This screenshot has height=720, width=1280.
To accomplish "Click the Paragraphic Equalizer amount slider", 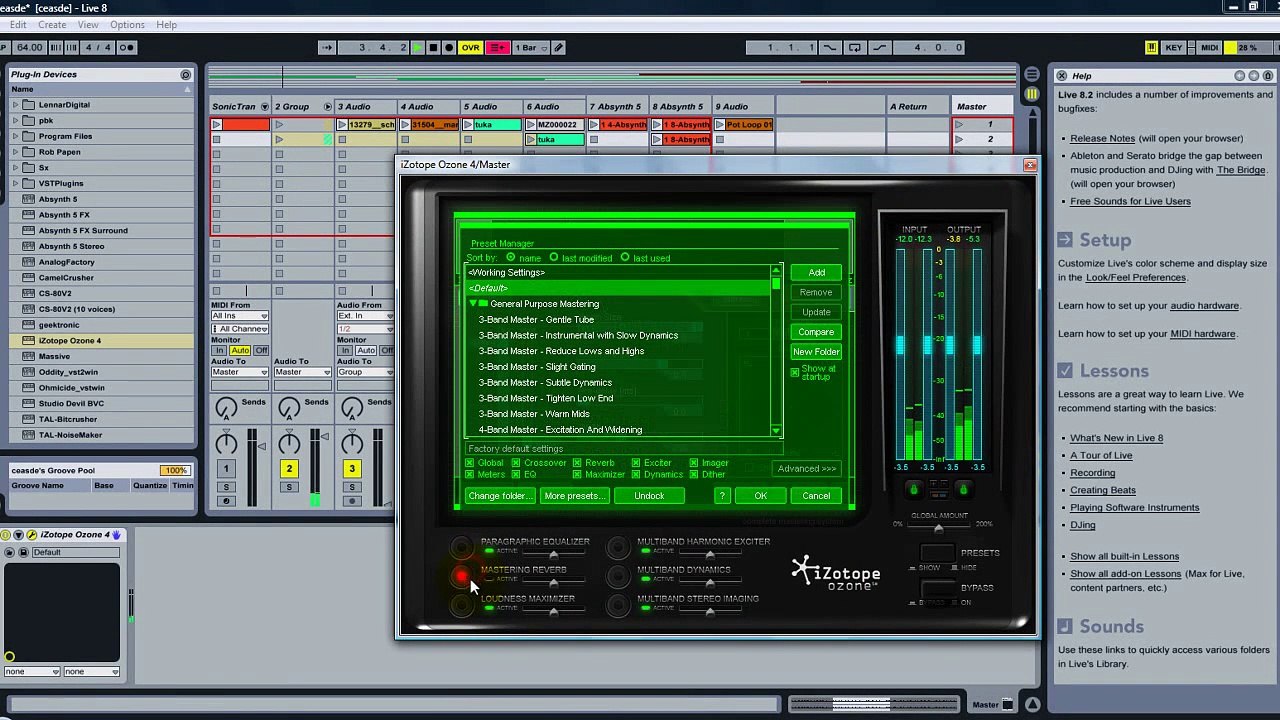I will coord(553,555).
